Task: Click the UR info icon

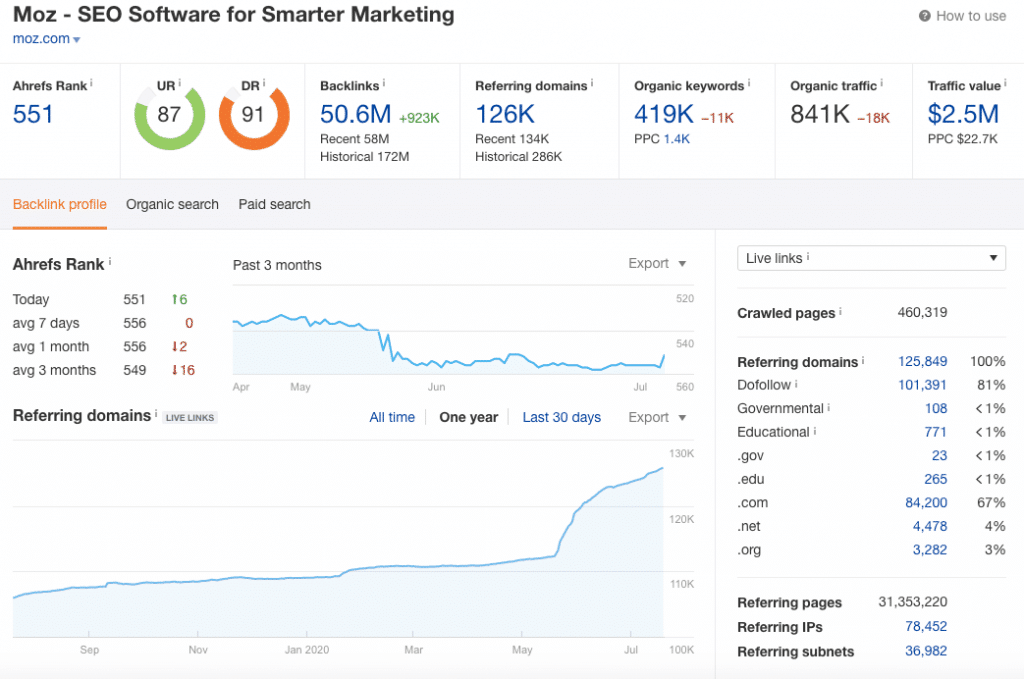Action: click(180, 83)
